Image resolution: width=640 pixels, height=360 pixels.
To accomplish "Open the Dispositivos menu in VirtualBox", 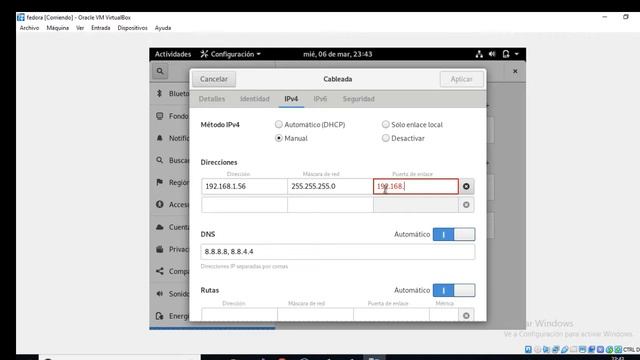I will point(132,28).
